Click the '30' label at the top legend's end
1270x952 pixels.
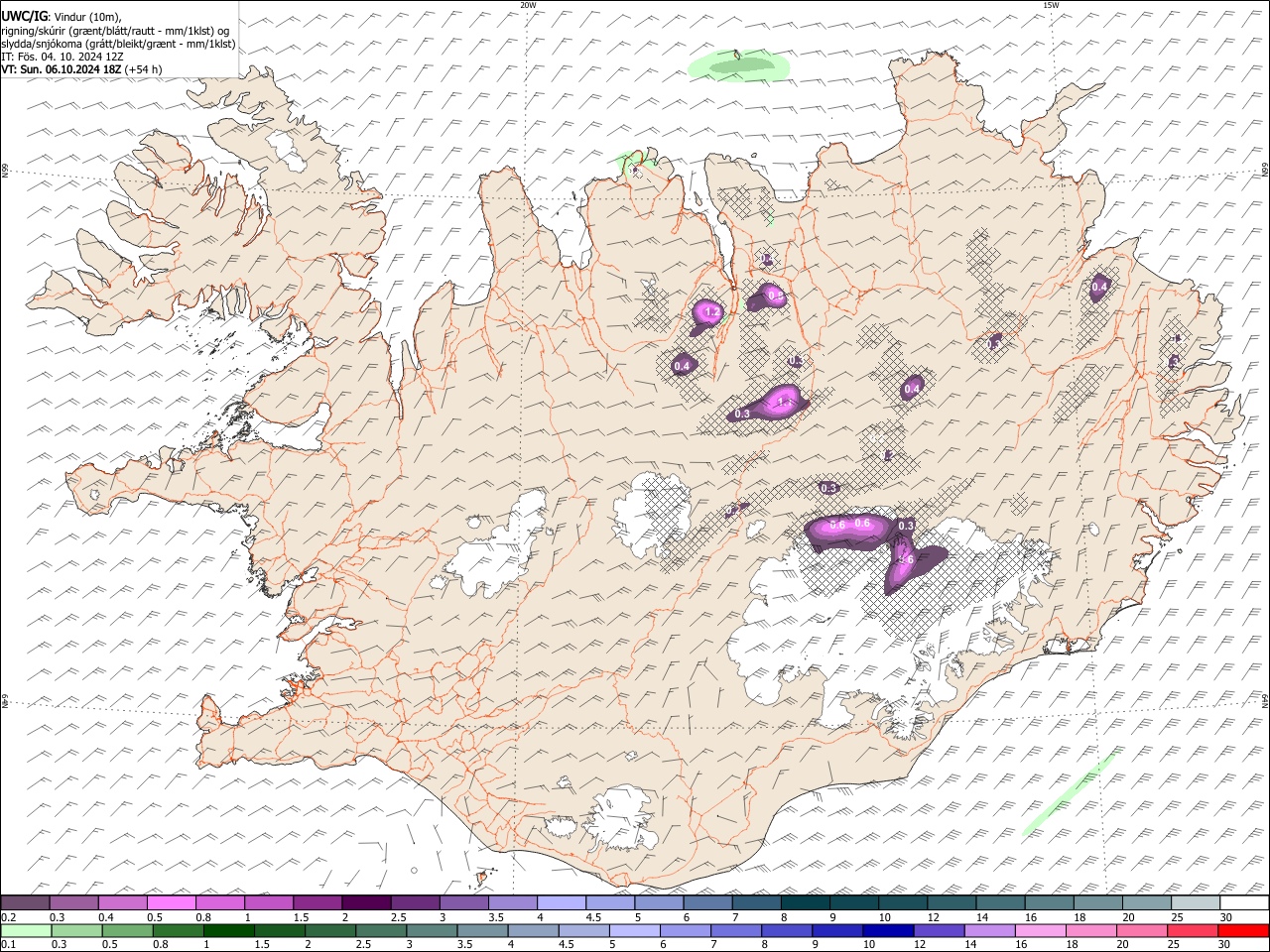coord(1226,916)
